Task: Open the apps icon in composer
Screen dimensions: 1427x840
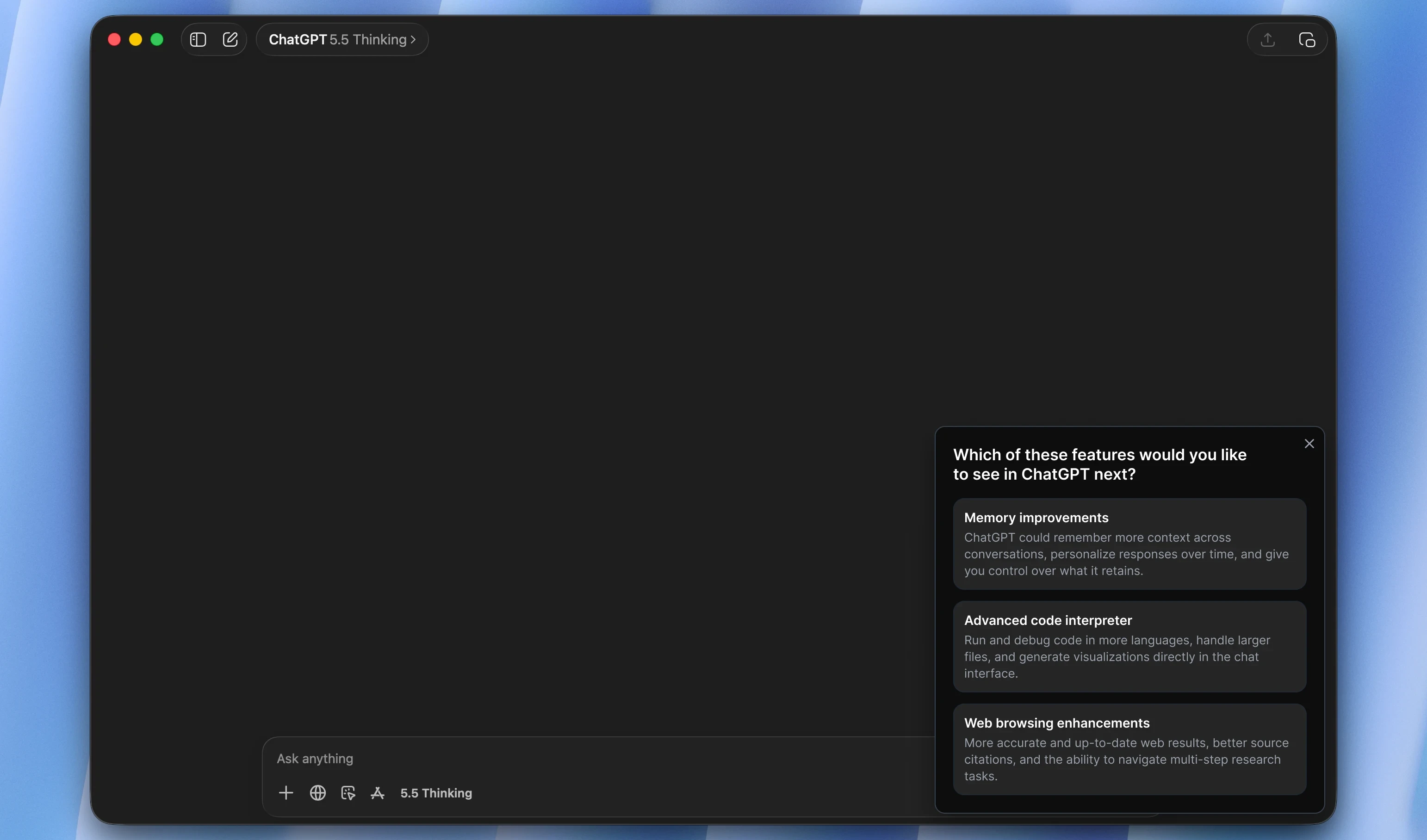Action: pyautogui.click(x=378, y=792)
